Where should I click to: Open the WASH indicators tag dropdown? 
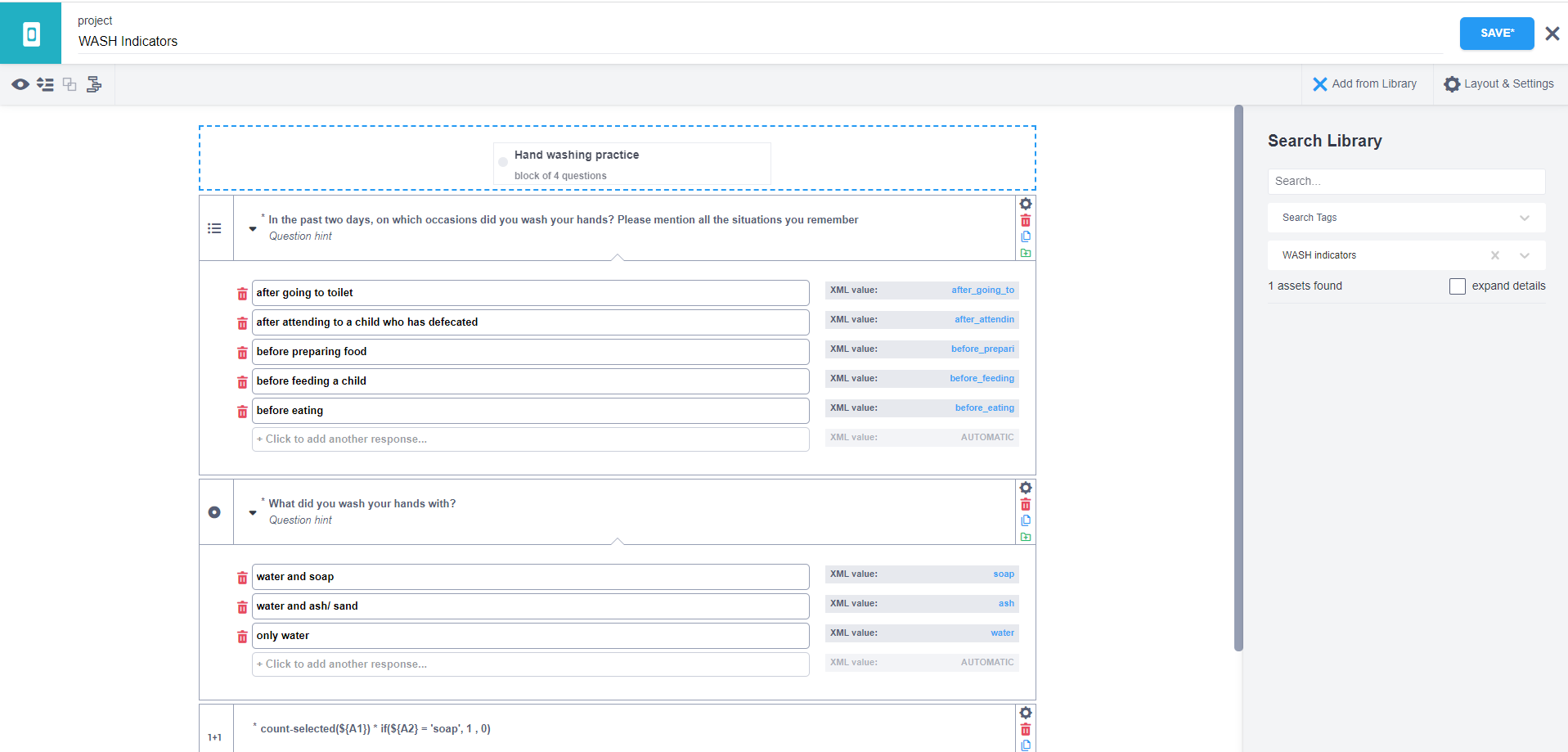1525,255
